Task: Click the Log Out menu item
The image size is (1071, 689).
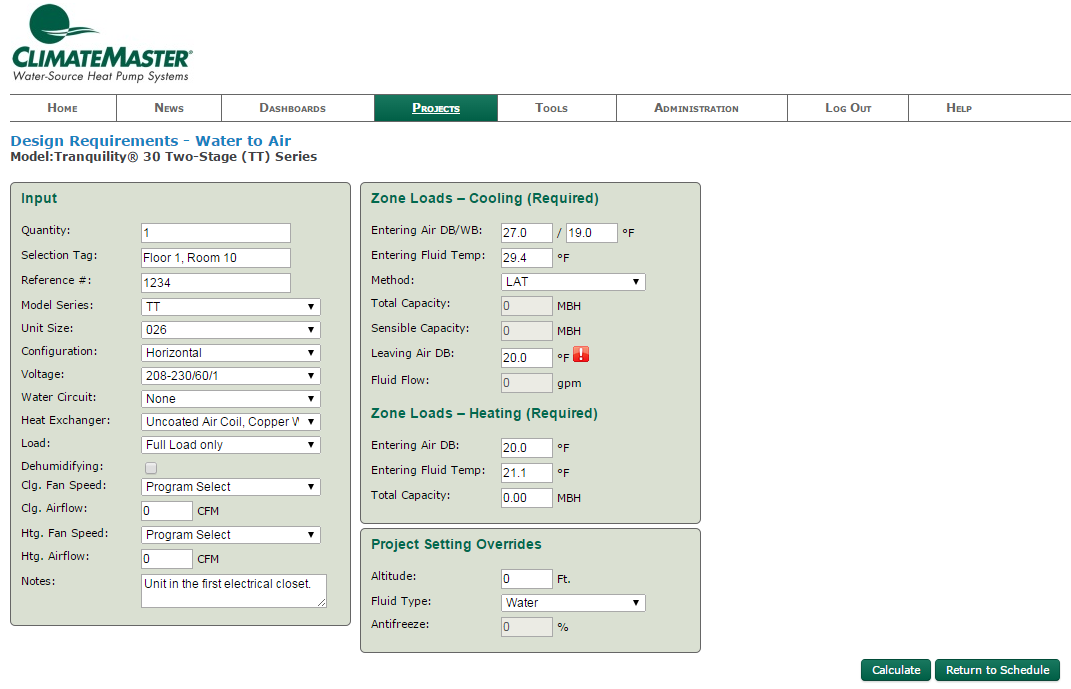Action: pyautogui.click(x=848, y=108)
